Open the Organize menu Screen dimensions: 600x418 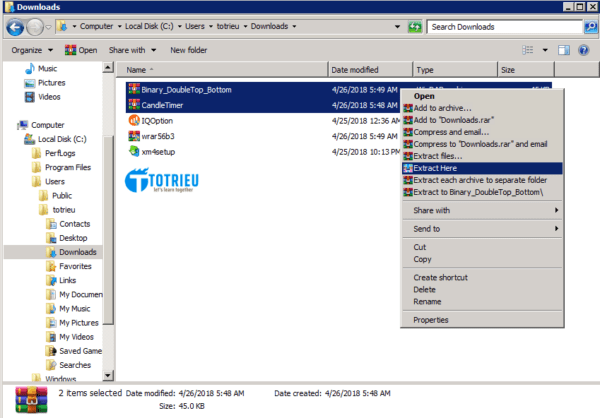32,50
